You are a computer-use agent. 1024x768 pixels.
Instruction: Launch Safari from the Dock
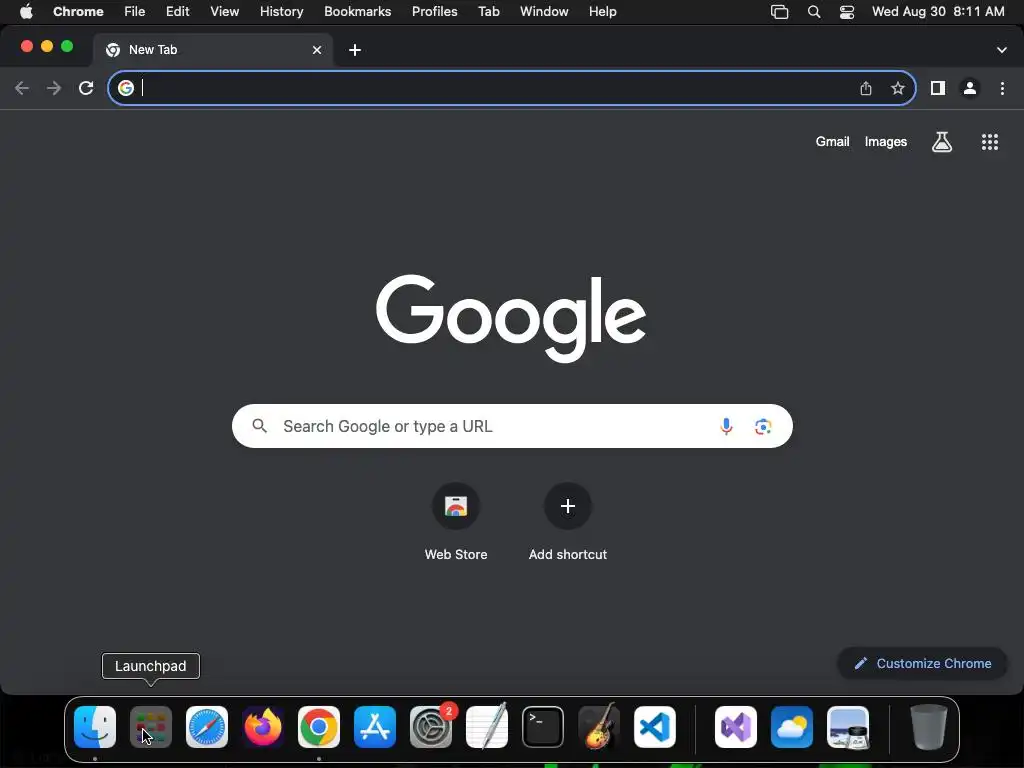pos(207,727)
